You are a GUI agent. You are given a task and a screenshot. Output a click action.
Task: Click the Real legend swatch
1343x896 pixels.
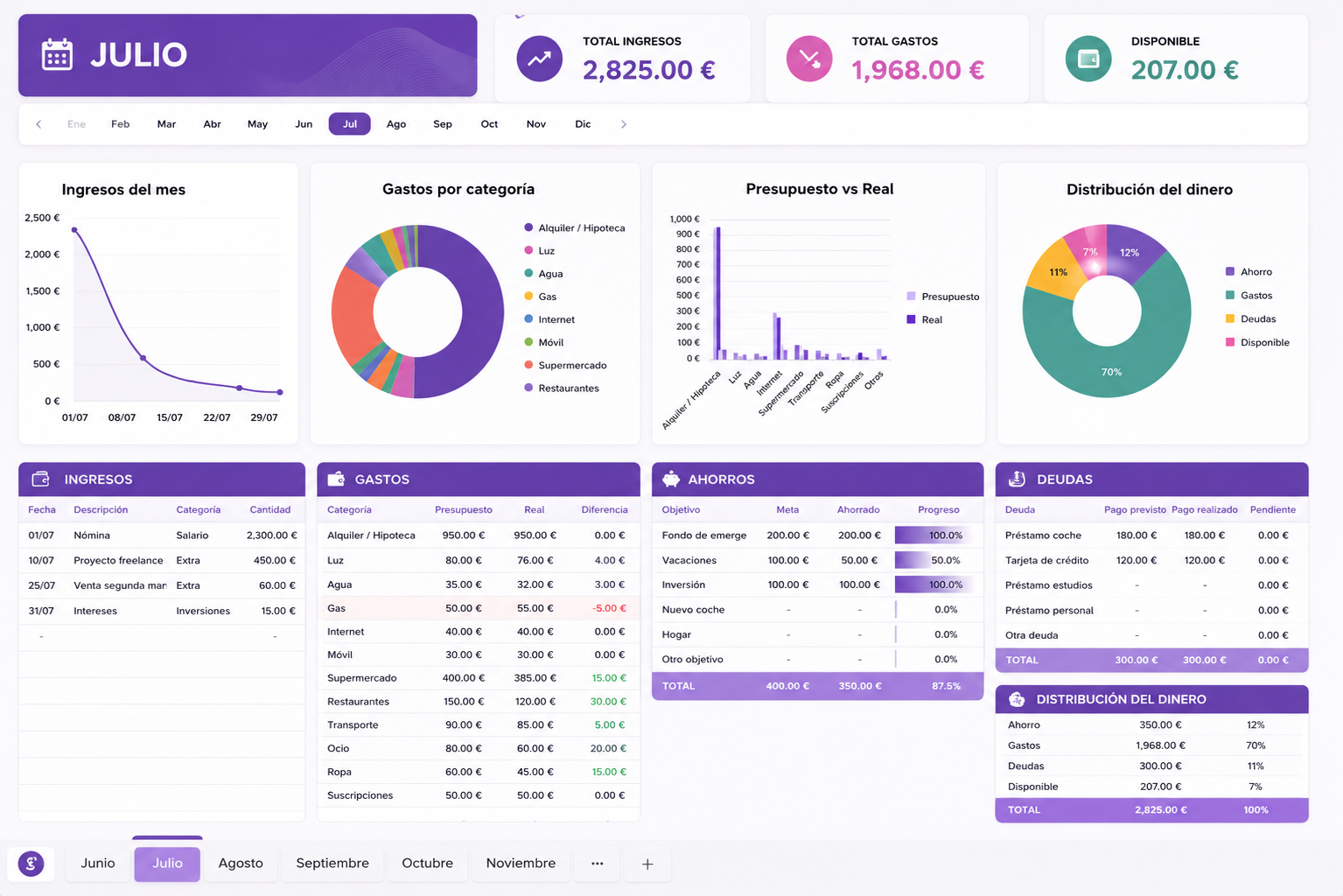pyautogui.click(x=911, y=319)
